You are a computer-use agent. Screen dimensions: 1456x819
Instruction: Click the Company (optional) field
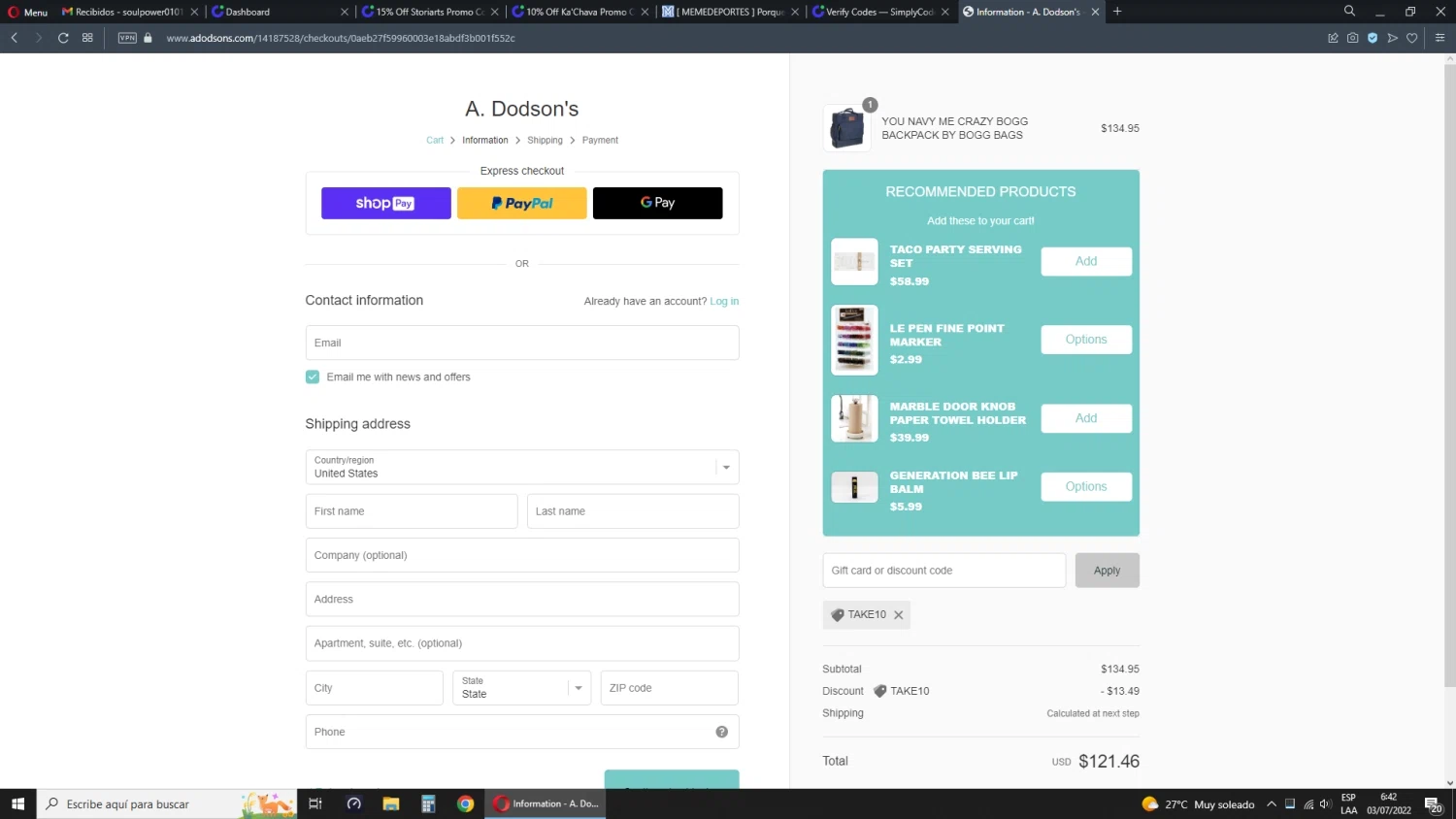522,555
